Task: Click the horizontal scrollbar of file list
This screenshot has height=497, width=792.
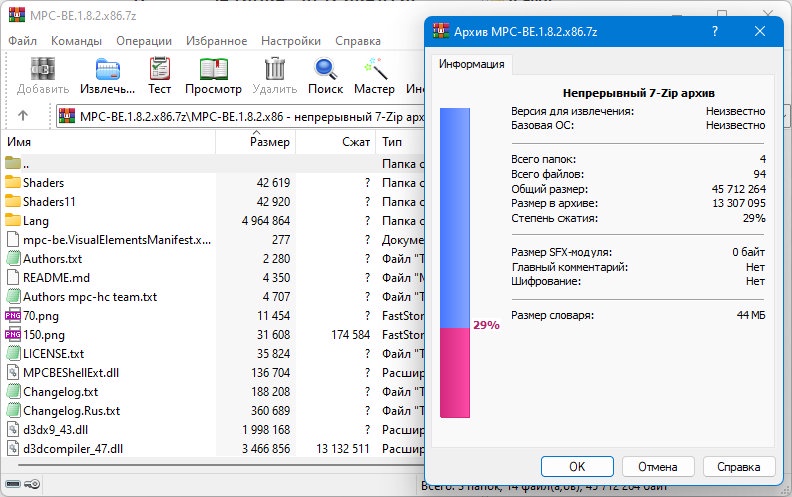Action: 220,465
